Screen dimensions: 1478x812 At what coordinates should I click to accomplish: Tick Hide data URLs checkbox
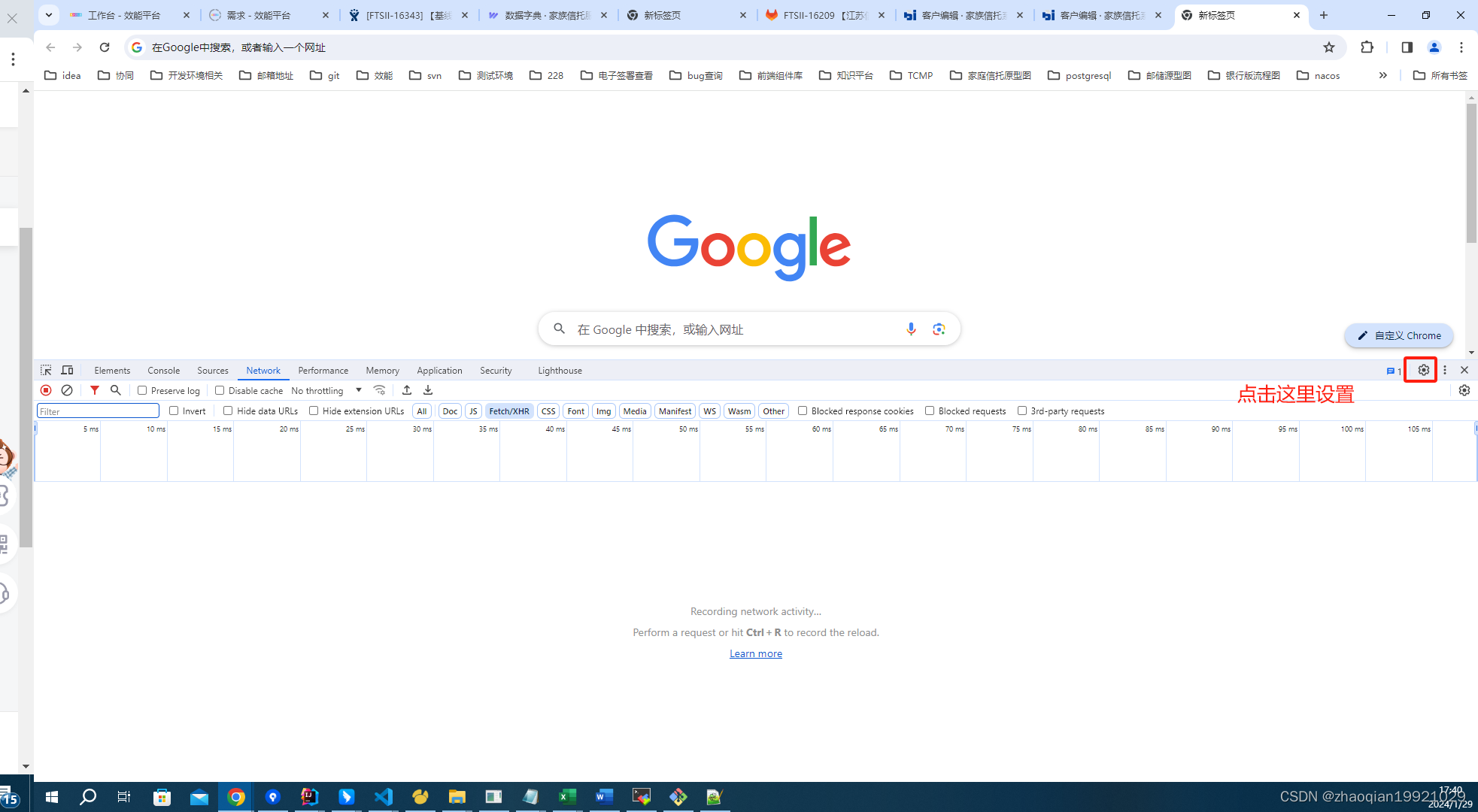tap(228, 411)
